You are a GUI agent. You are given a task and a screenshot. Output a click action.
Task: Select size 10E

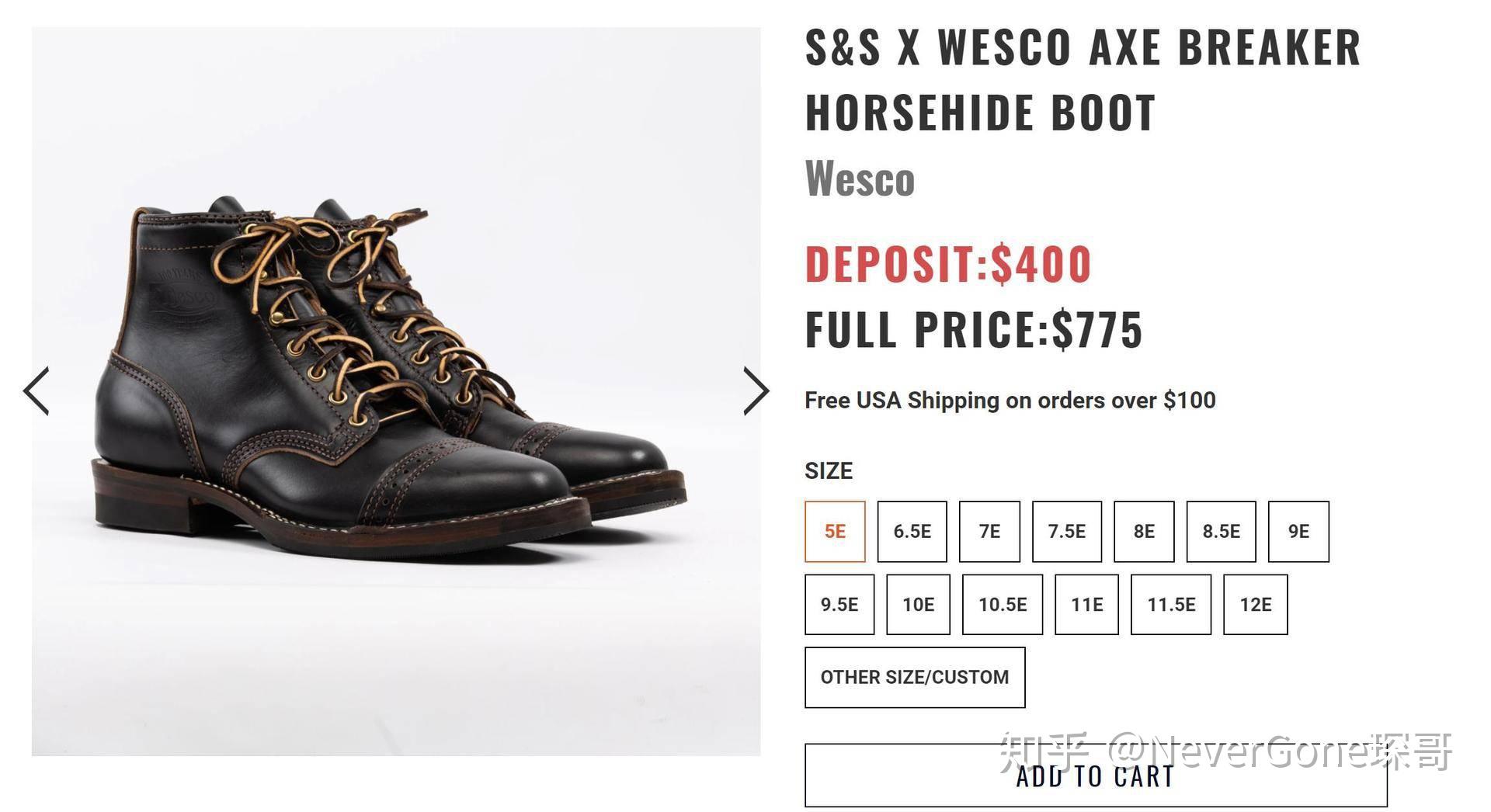tap(918, 605)
